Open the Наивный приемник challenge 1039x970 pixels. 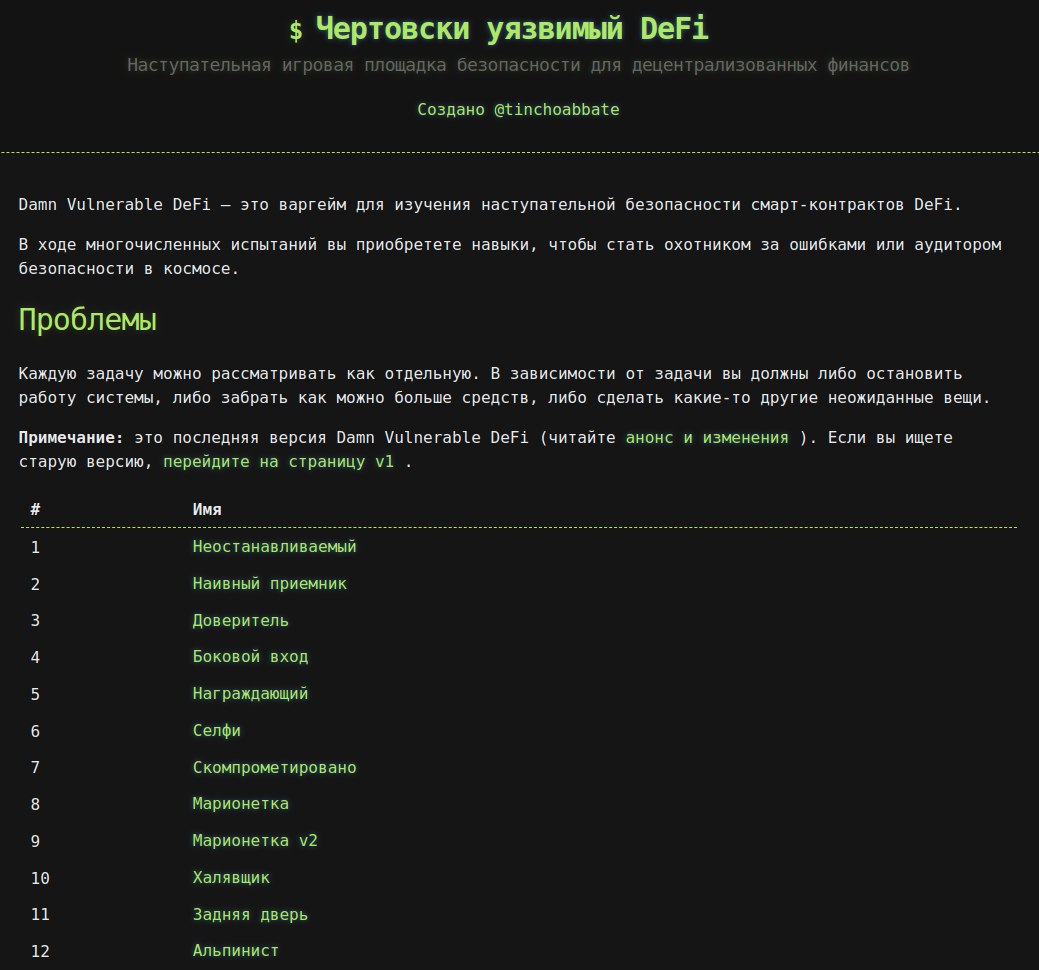(269, 584)
